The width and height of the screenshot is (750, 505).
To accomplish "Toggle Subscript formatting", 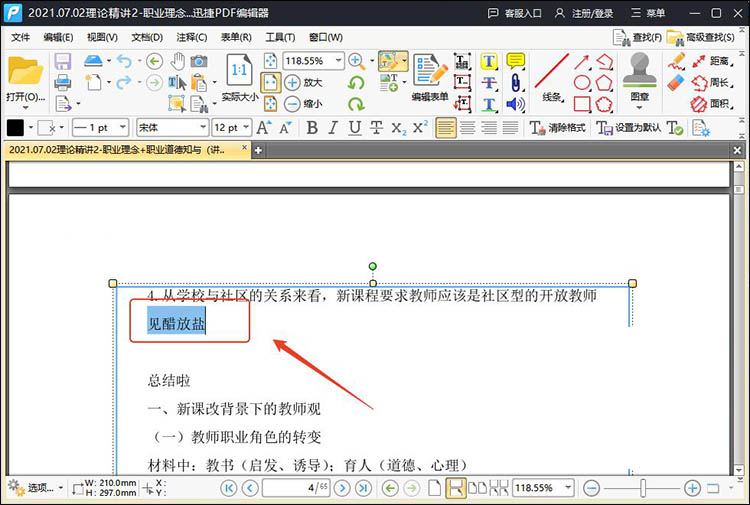I will (x=398, y=128).
